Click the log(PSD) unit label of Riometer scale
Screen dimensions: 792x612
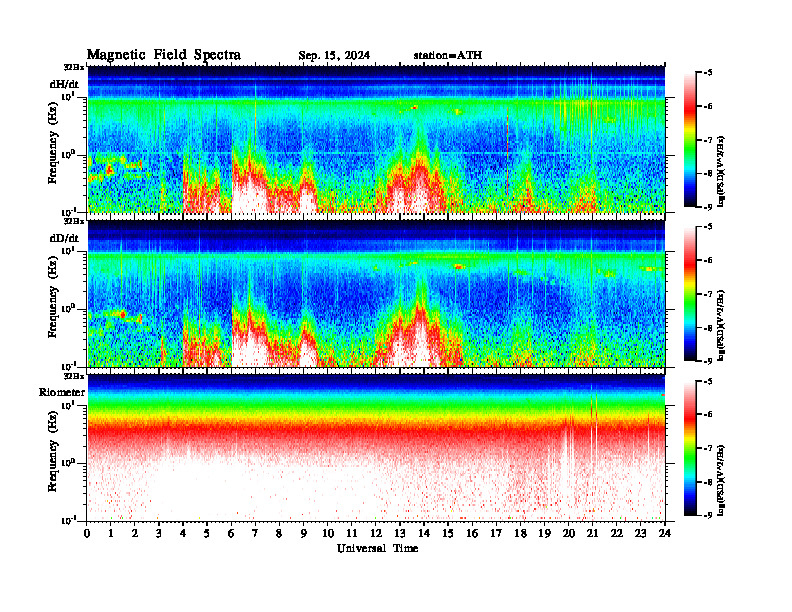click(x=721, y=480)
